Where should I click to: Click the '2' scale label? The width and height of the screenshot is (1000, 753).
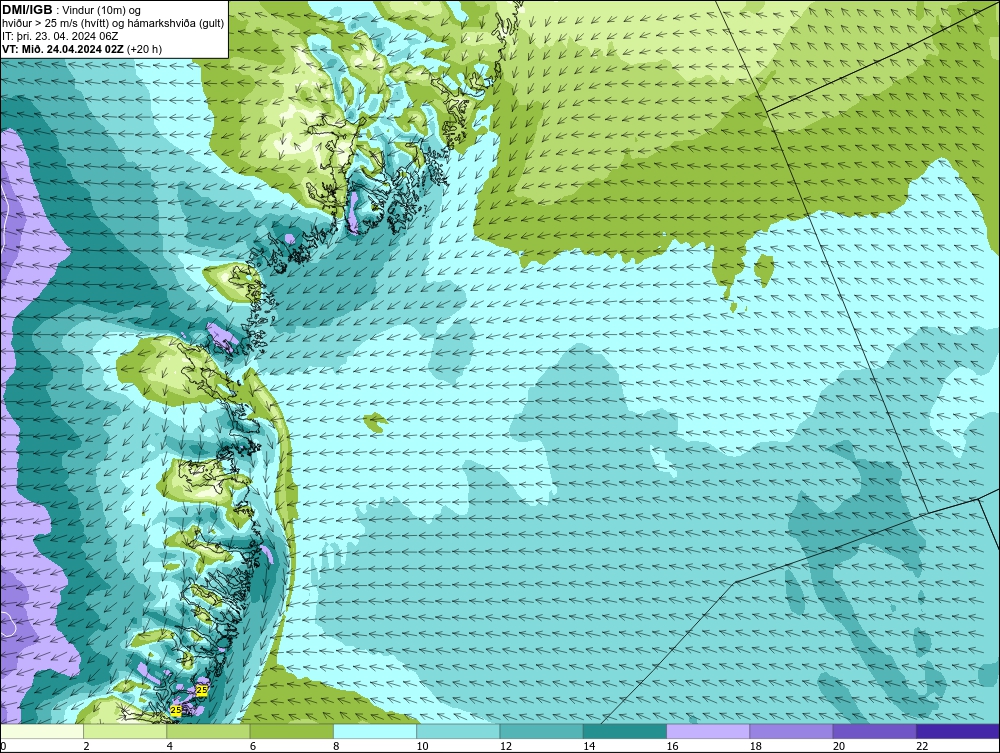86,746
